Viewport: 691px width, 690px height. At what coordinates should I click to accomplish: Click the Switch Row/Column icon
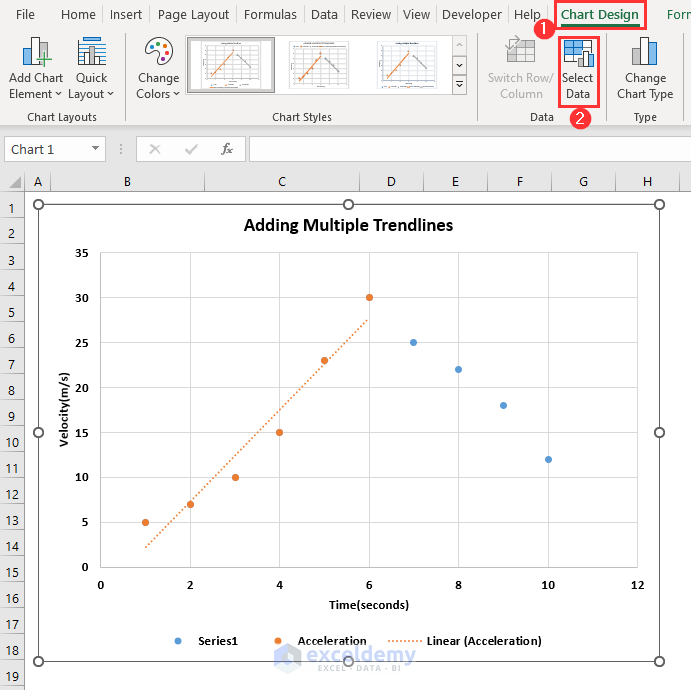pyautogui.click(x=520, y=50)
